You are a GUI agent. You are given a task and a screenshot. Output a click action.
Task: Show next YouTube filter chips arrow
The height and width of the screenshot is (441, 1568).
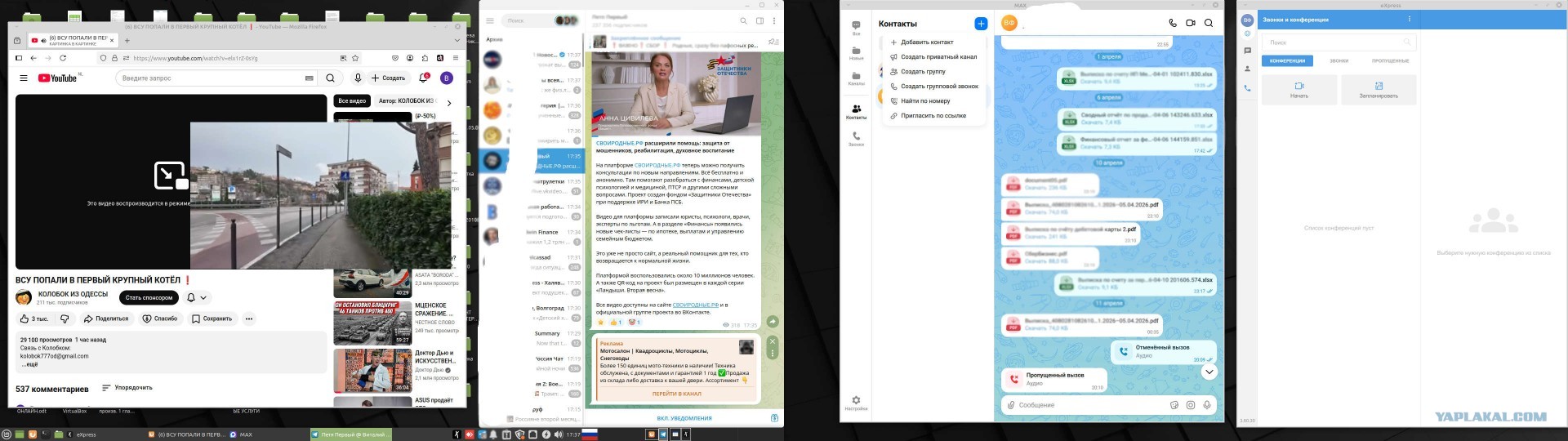[x=448, y=103]
